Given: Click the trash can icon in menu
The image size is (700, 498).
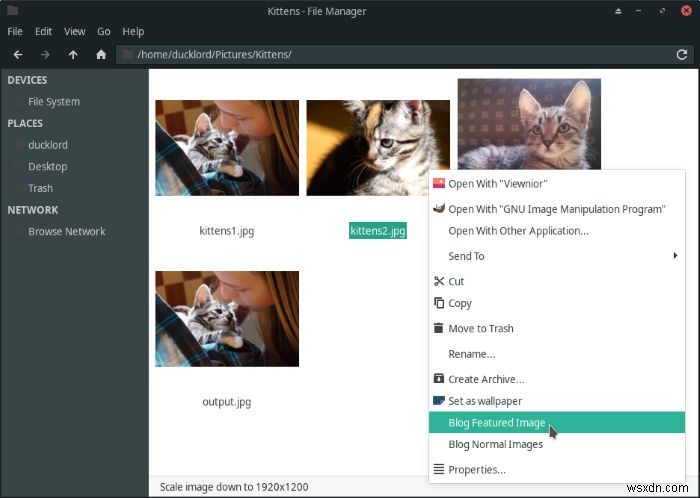Looking at the screenshot, I should [439, 328].
